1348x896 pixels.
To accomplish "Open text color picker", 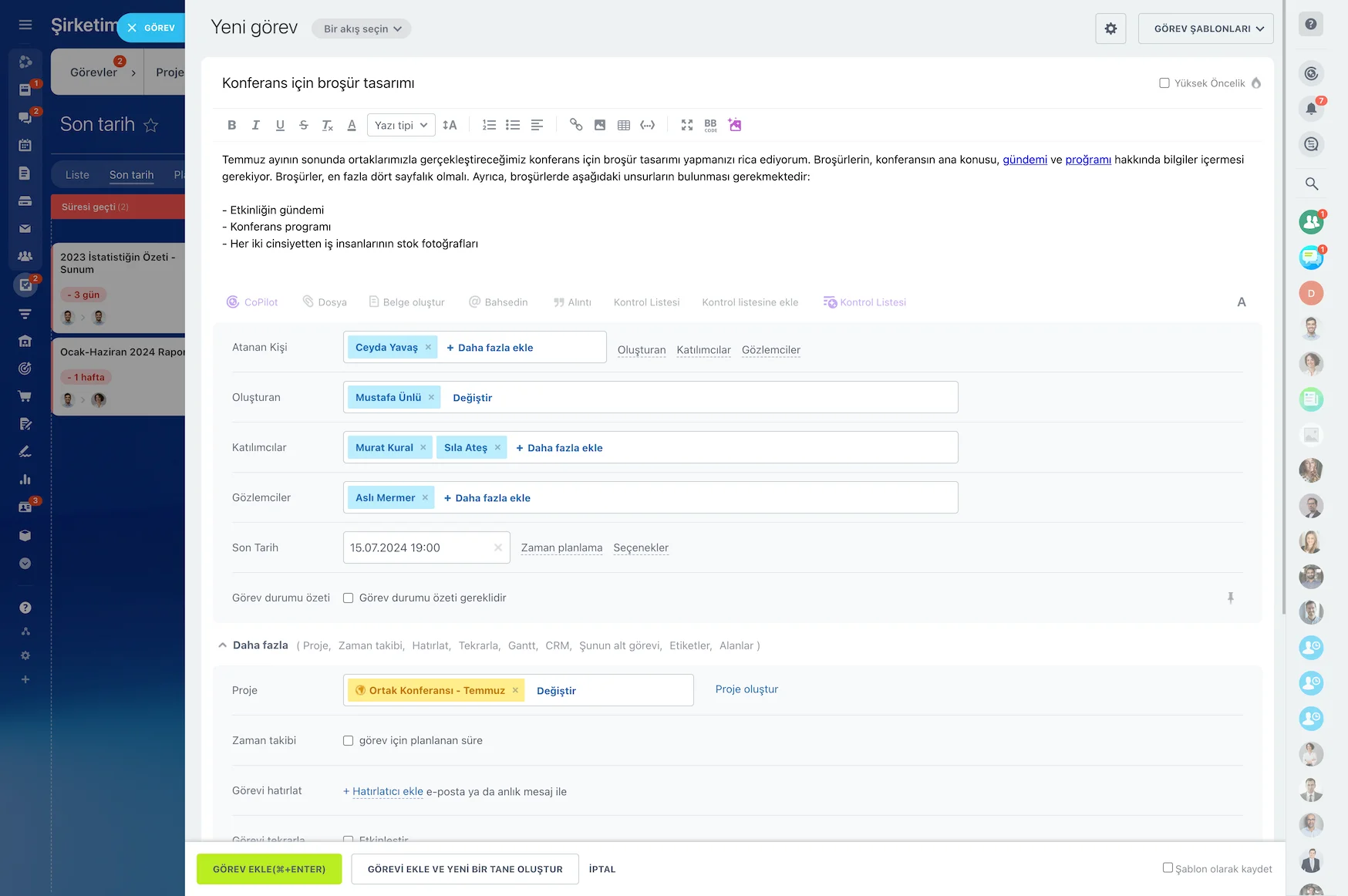I will coord(352,125).
